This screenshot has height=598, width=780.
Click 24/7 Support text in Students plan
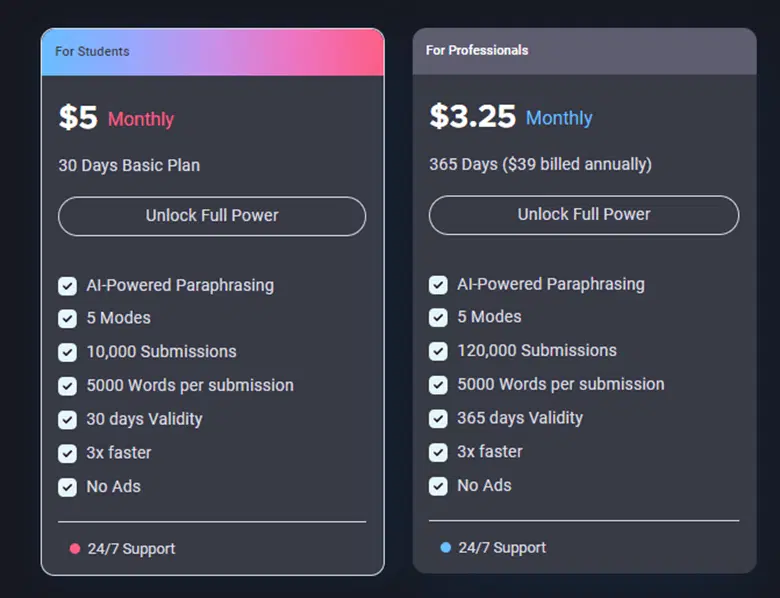pyautogui.click(x=131, y=549)
